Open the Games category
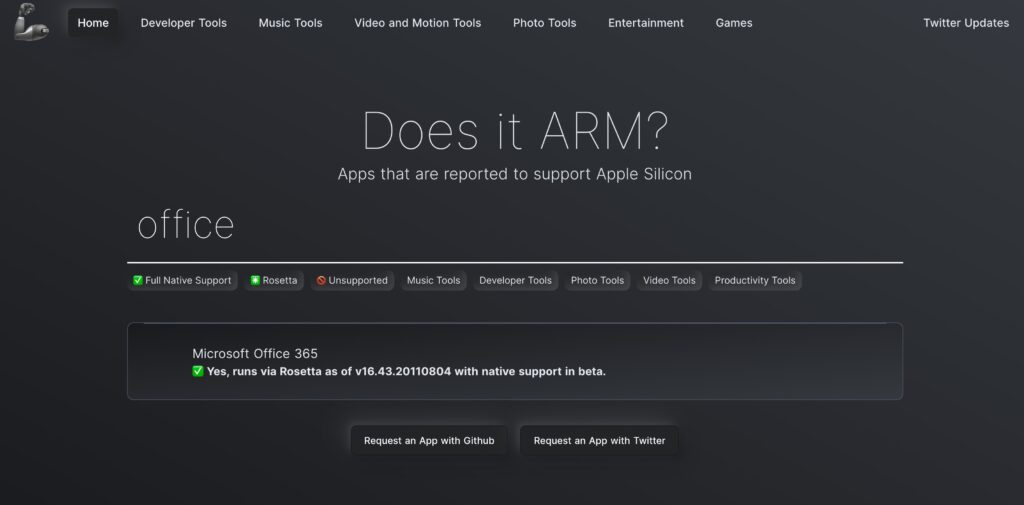 [733, 23]
